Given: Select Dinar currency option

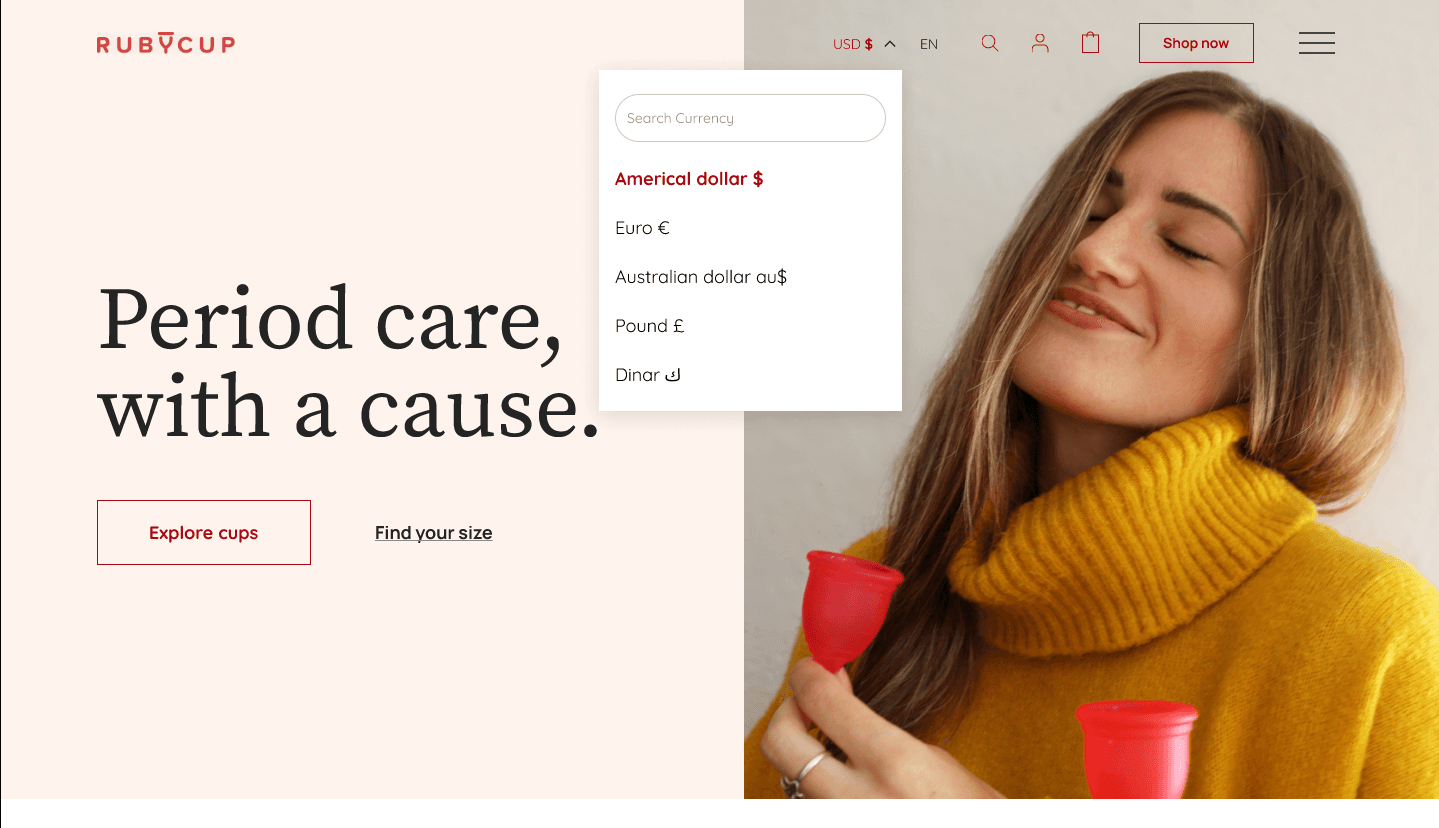Looking at the screenshot, I should 648,375.
